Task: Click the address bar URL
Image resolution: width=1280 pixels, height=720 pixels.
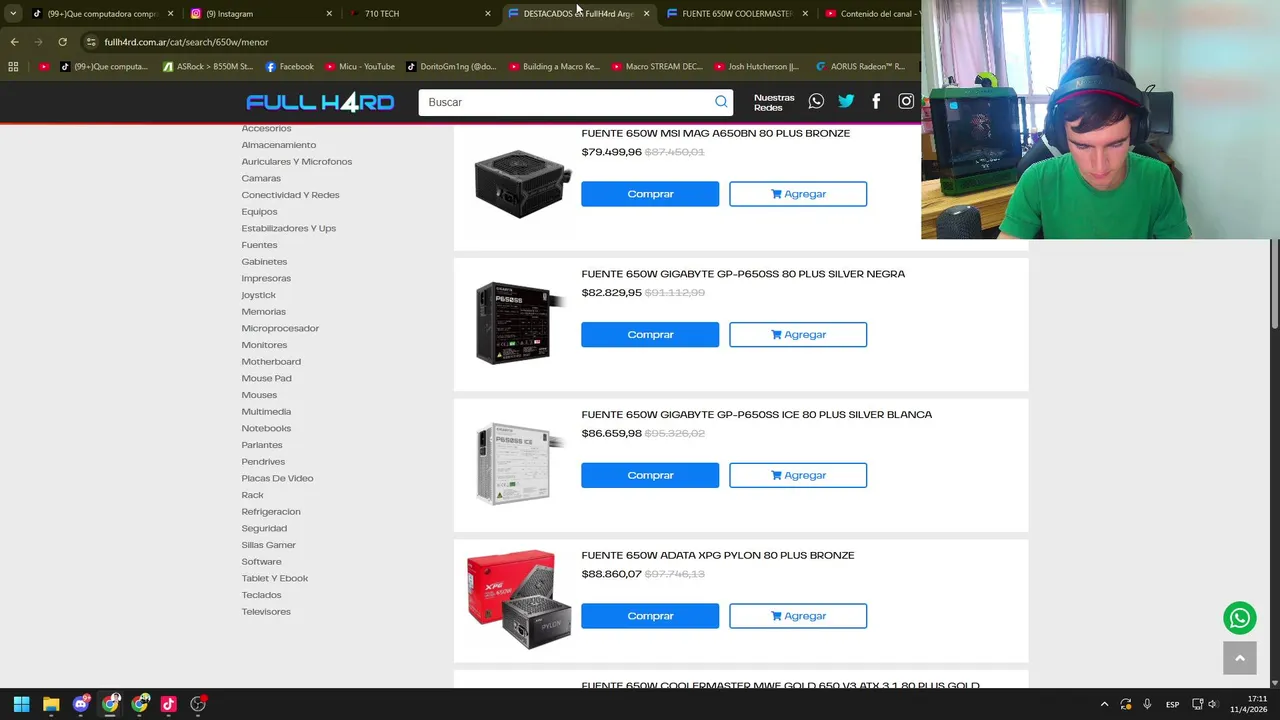Action: pos(186,42)
